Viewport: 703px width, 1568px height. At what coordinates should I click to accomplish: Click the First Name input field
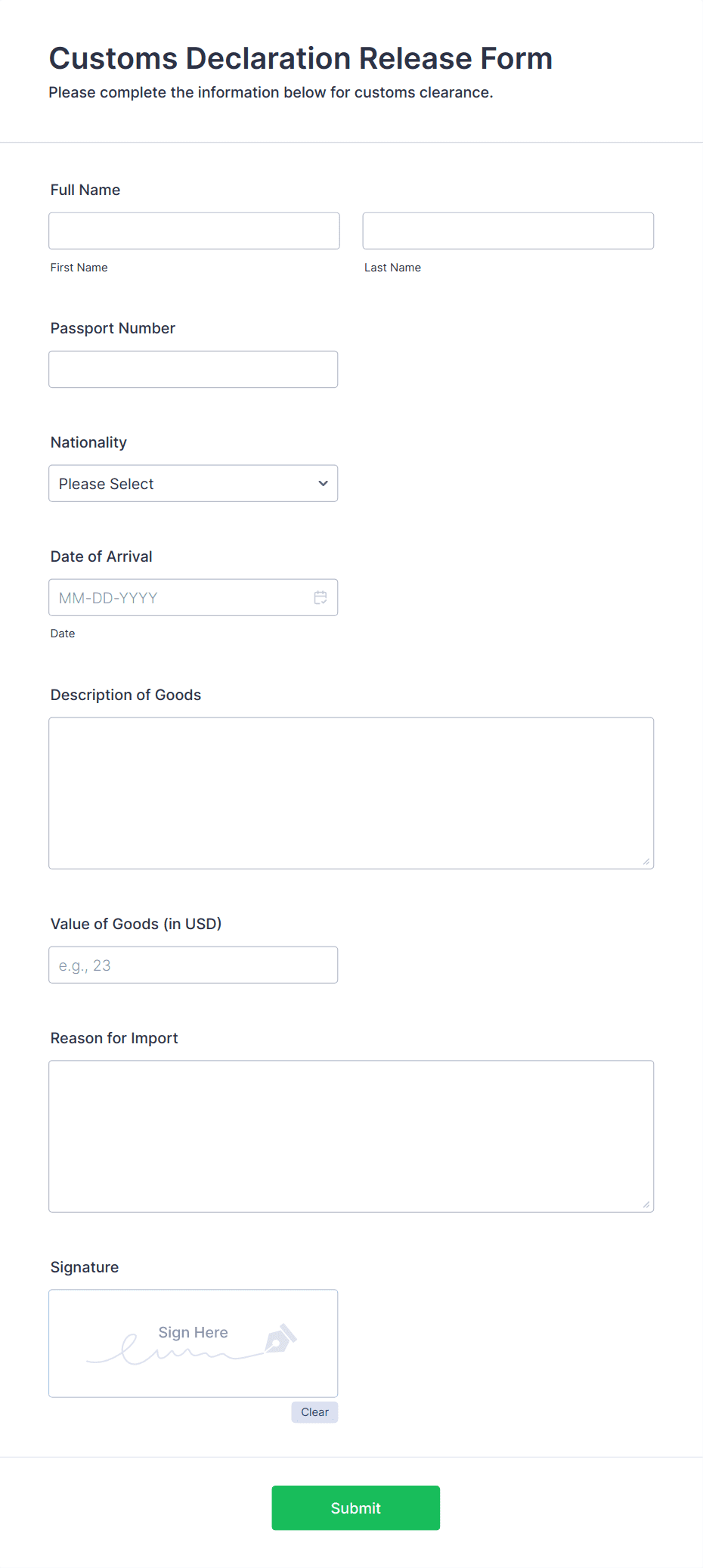pyautogui.click(x=194, y=231)
